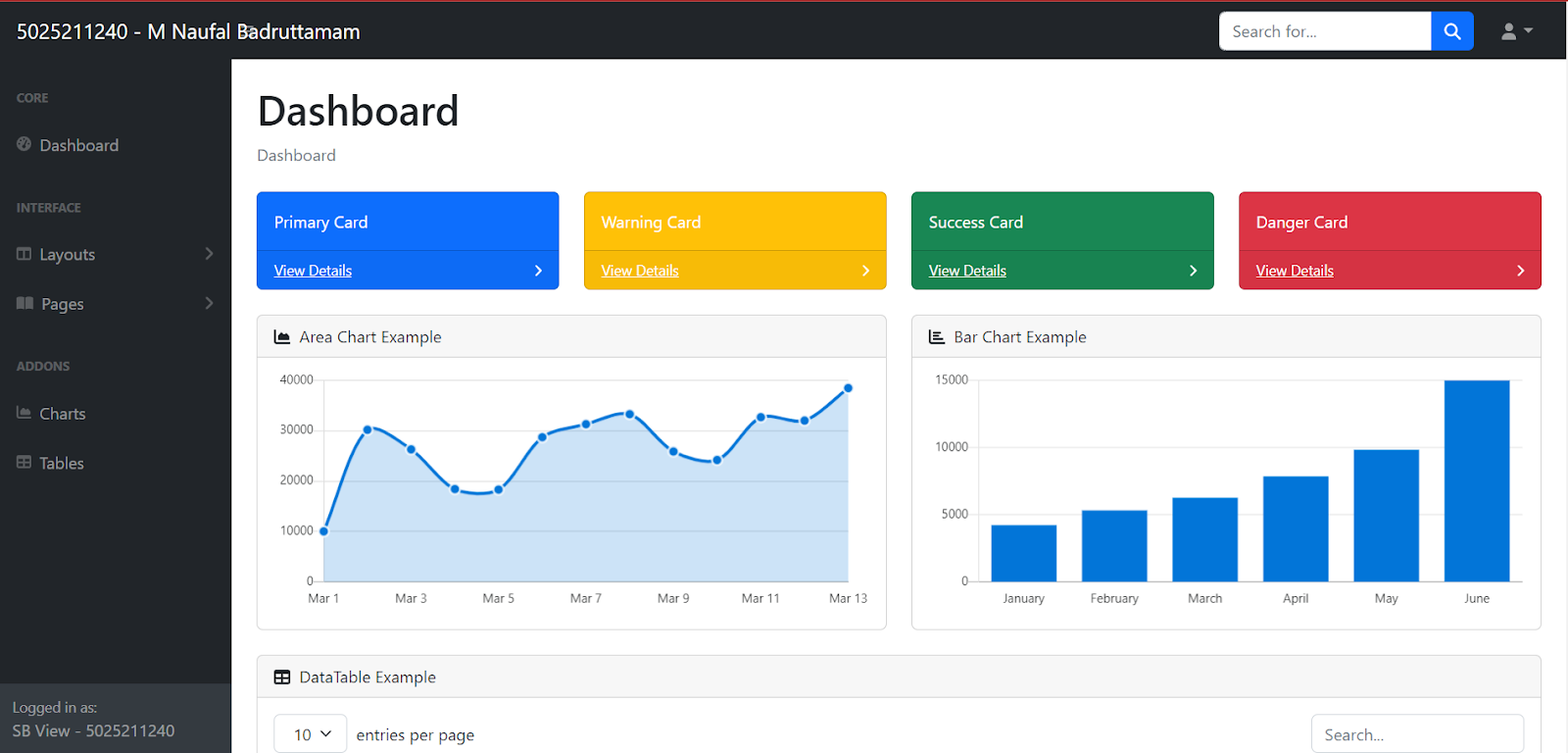Click the Area Chart Example header icon
This screenshot has width=1568, height=753.
tap(282, 337)
